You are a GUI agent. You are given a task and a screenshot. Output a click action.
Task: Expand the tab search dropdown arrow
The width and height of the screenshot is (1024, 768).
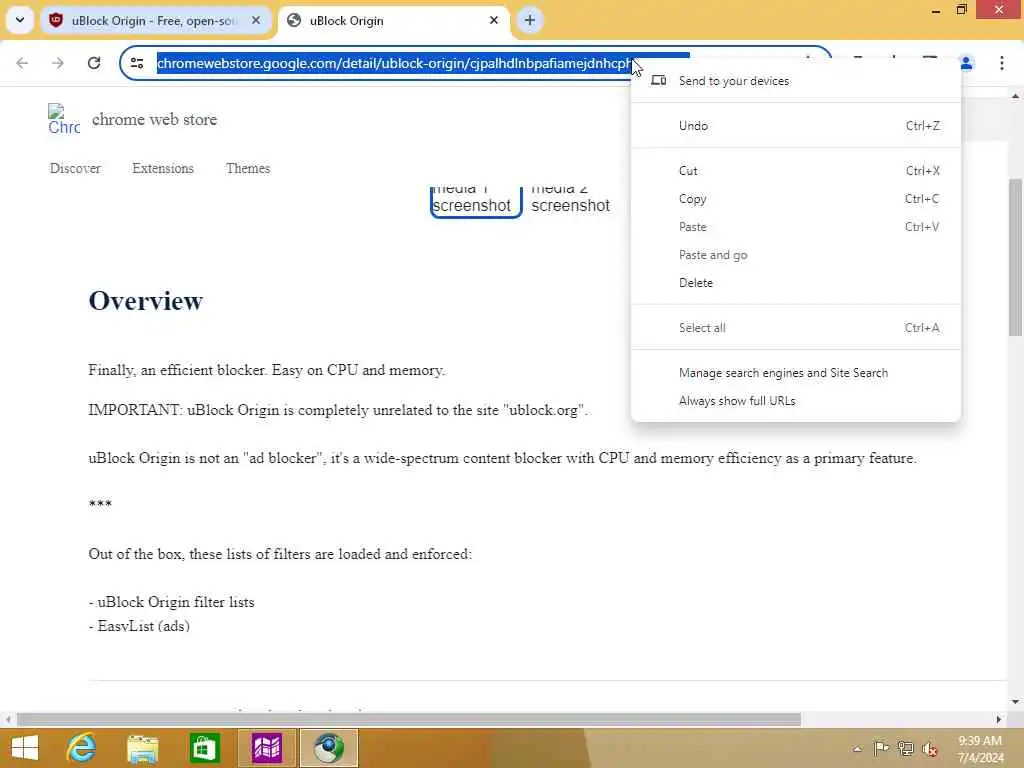pyautogui.click(x=20, y=20)
